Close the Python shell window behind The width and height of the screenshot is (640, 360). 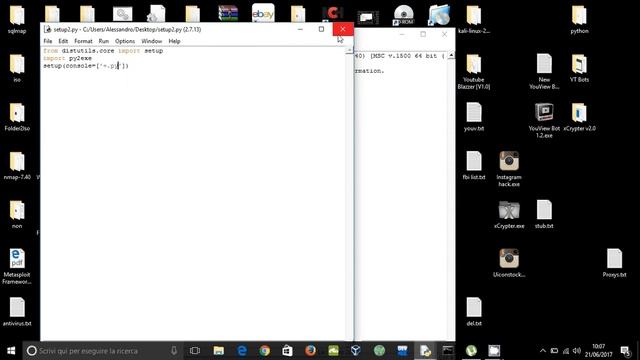[x=444, y=34]
